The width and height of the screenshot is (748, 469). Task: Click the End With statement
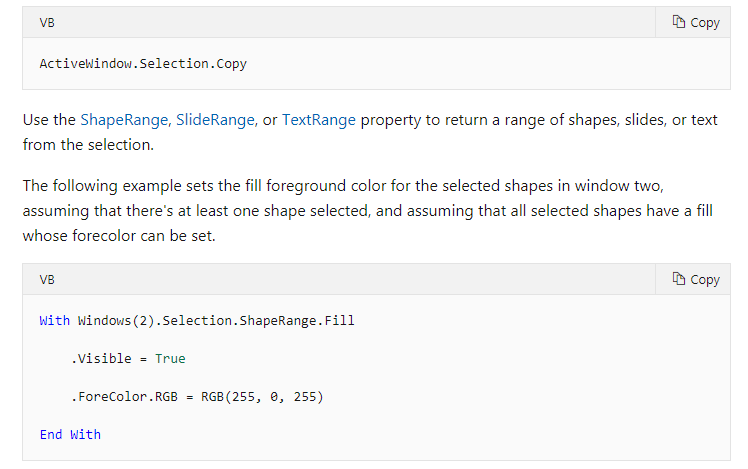click(x=70, y=435)
